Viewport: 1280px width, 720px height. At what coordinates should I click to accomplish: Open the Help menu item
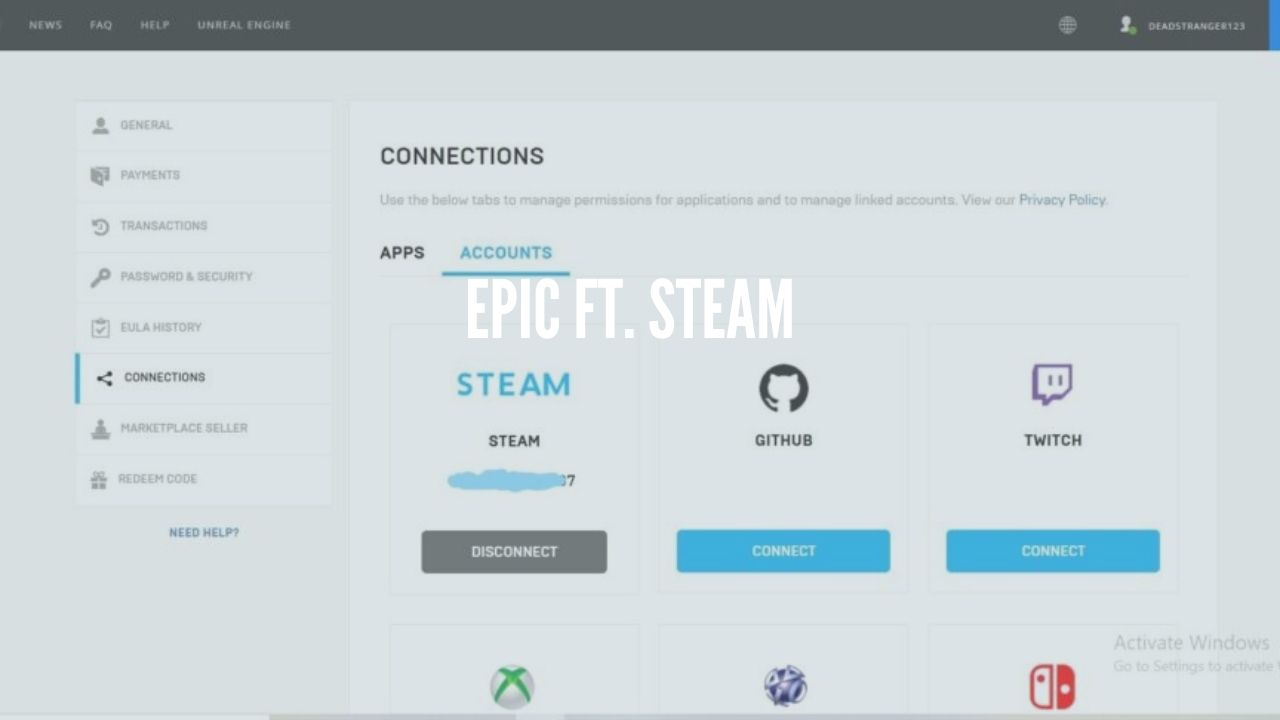(x=155, y=25)
